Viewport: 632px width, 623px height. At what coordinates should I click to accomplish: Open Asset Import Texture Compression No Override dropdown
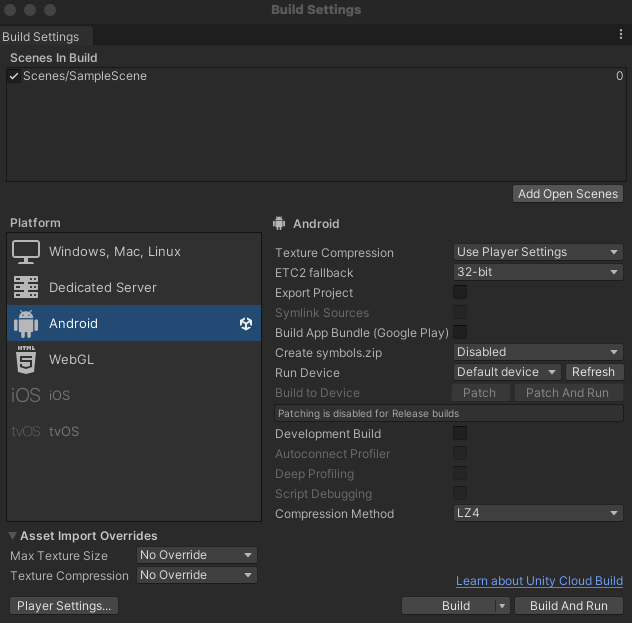pyautogui.click(x=197, y=575)
